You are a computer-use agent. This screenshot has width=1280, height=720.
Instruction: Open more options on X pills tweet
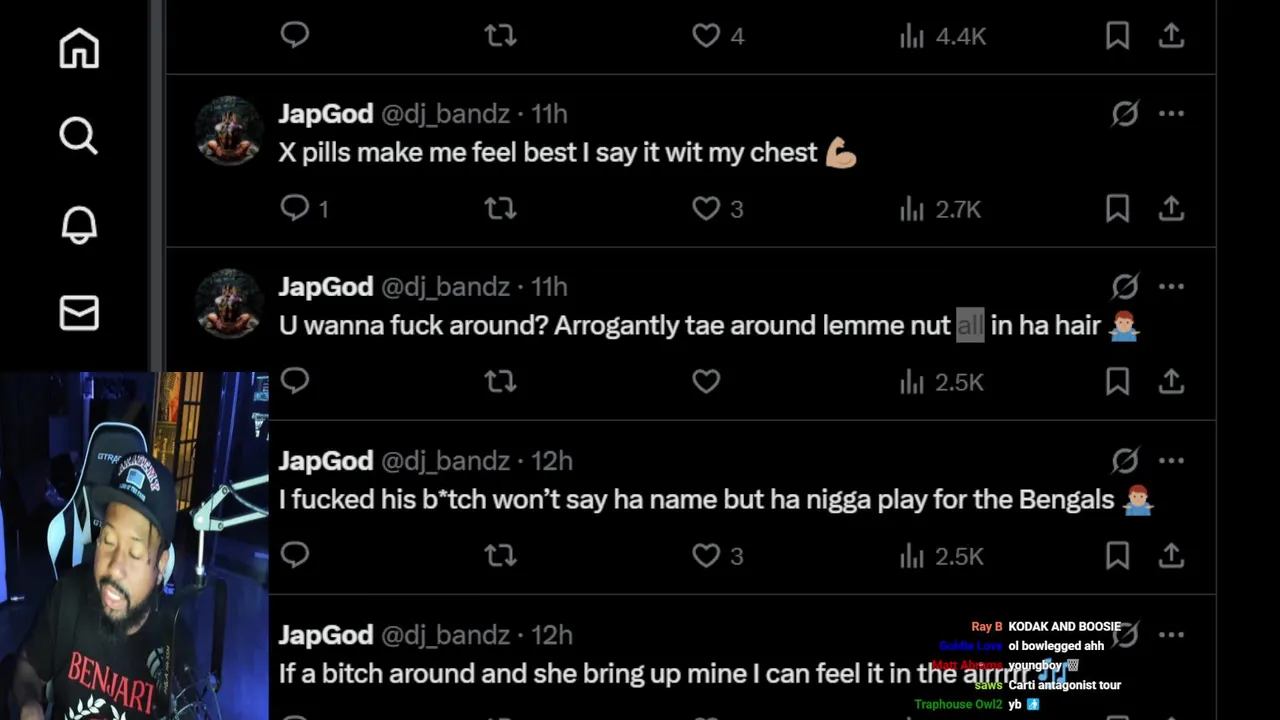1171,114
